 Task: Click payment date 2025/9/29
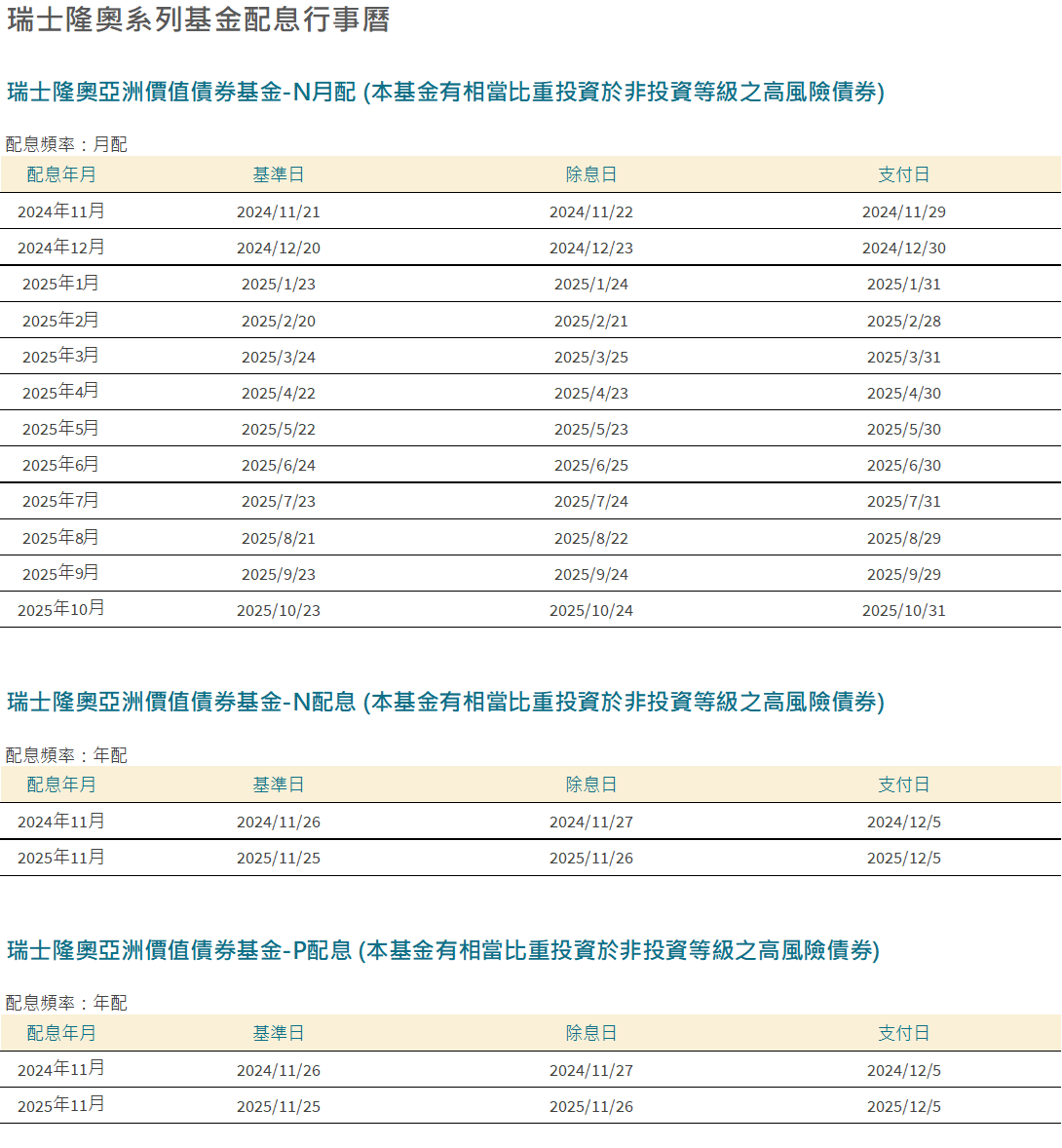(904, 575)
